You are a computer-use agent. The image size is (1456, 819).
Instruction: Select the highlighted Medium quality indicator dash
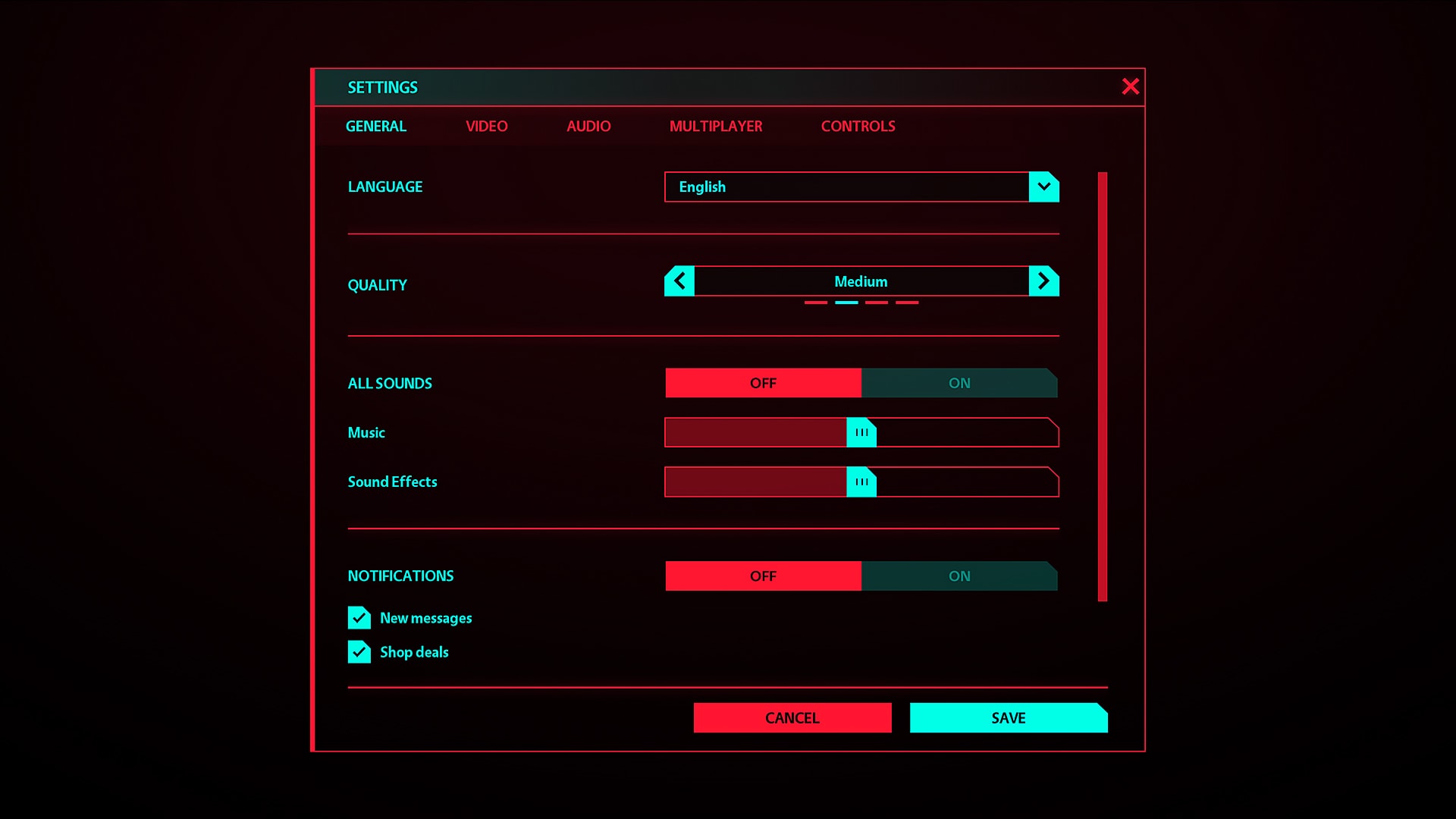pos(847,301)
